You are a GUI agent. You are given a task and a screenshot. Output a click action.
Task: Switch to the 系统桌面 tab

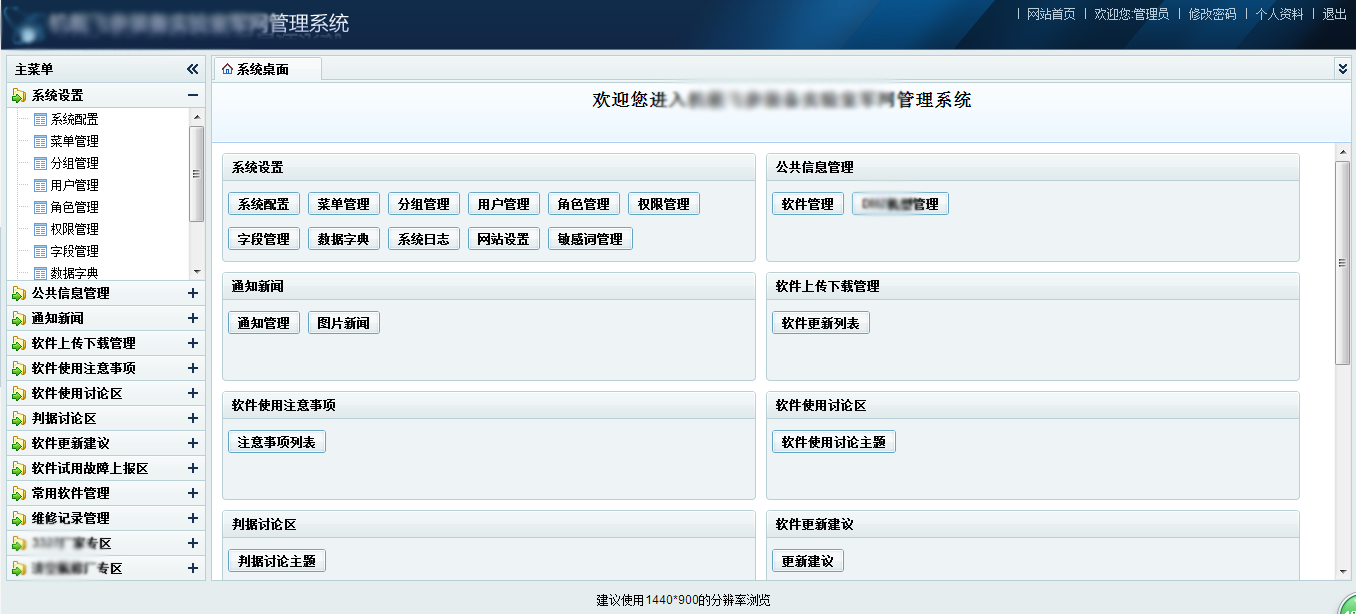pyautogui.click(x=263, y=69)
